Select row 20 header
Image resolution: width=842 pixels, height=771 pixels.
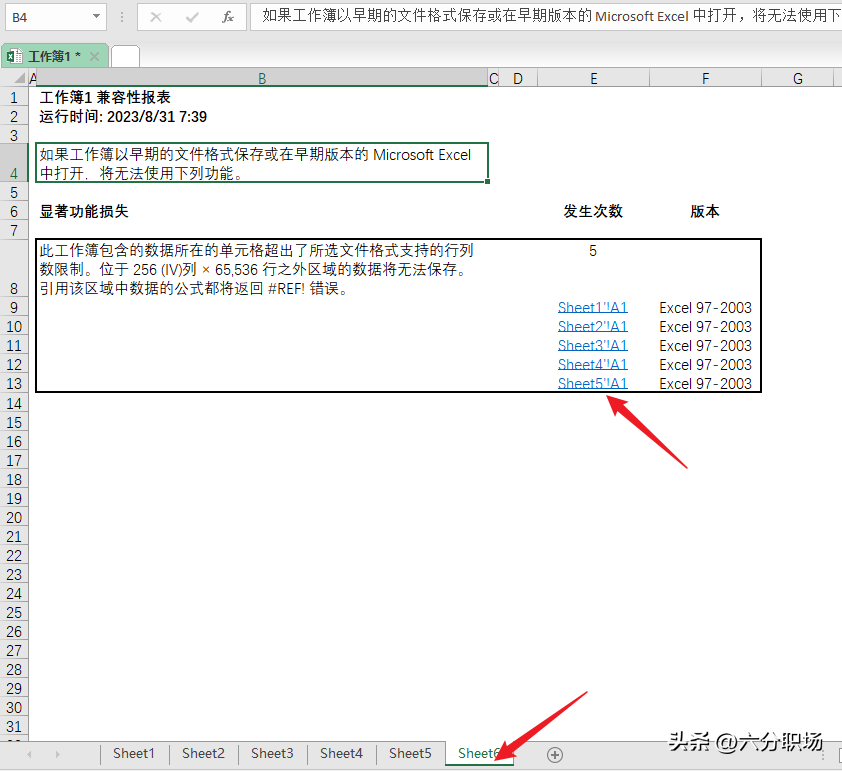coord(14,518)
